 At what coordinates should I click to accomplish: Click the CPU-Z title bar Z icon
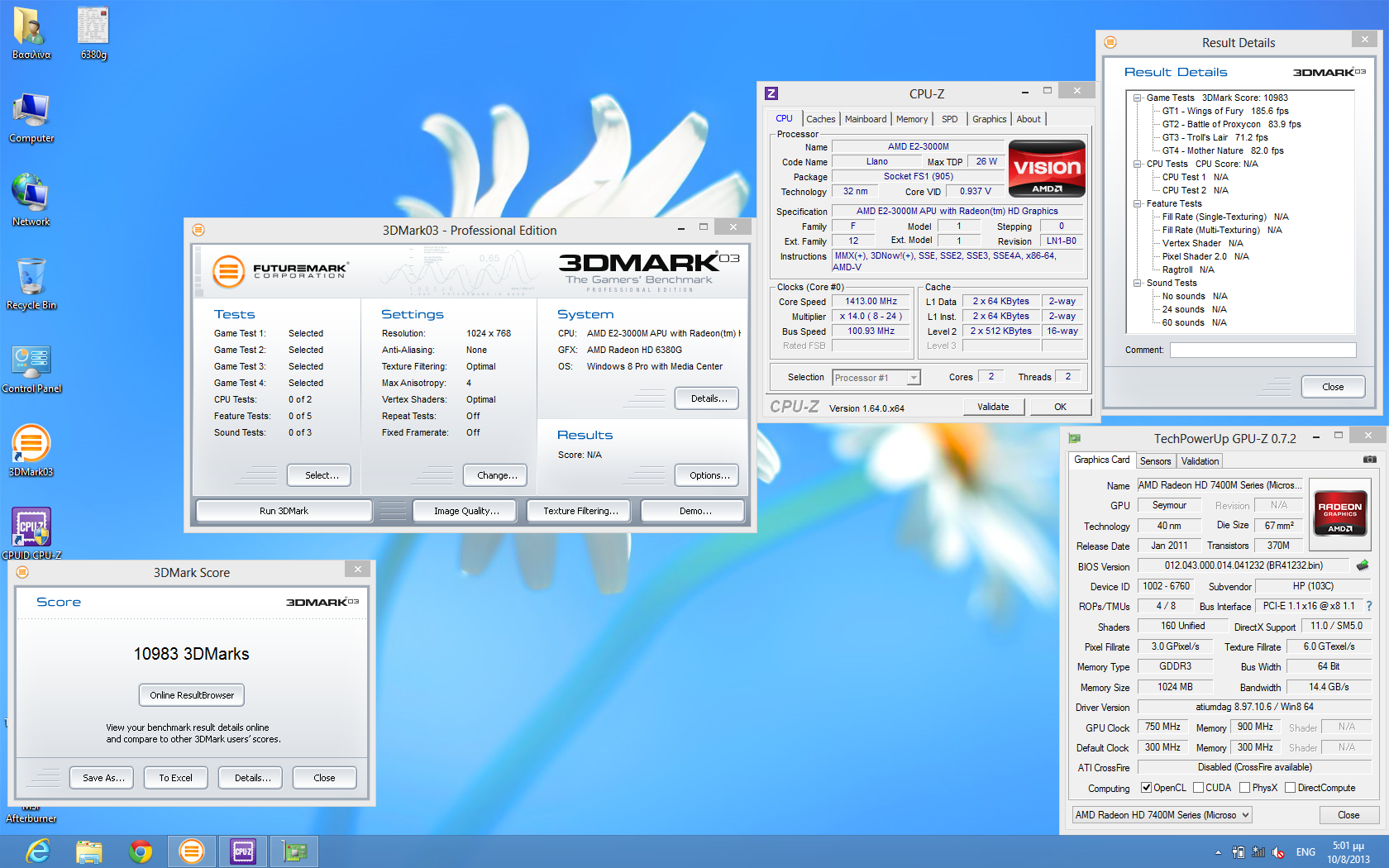tap(771, 93)
